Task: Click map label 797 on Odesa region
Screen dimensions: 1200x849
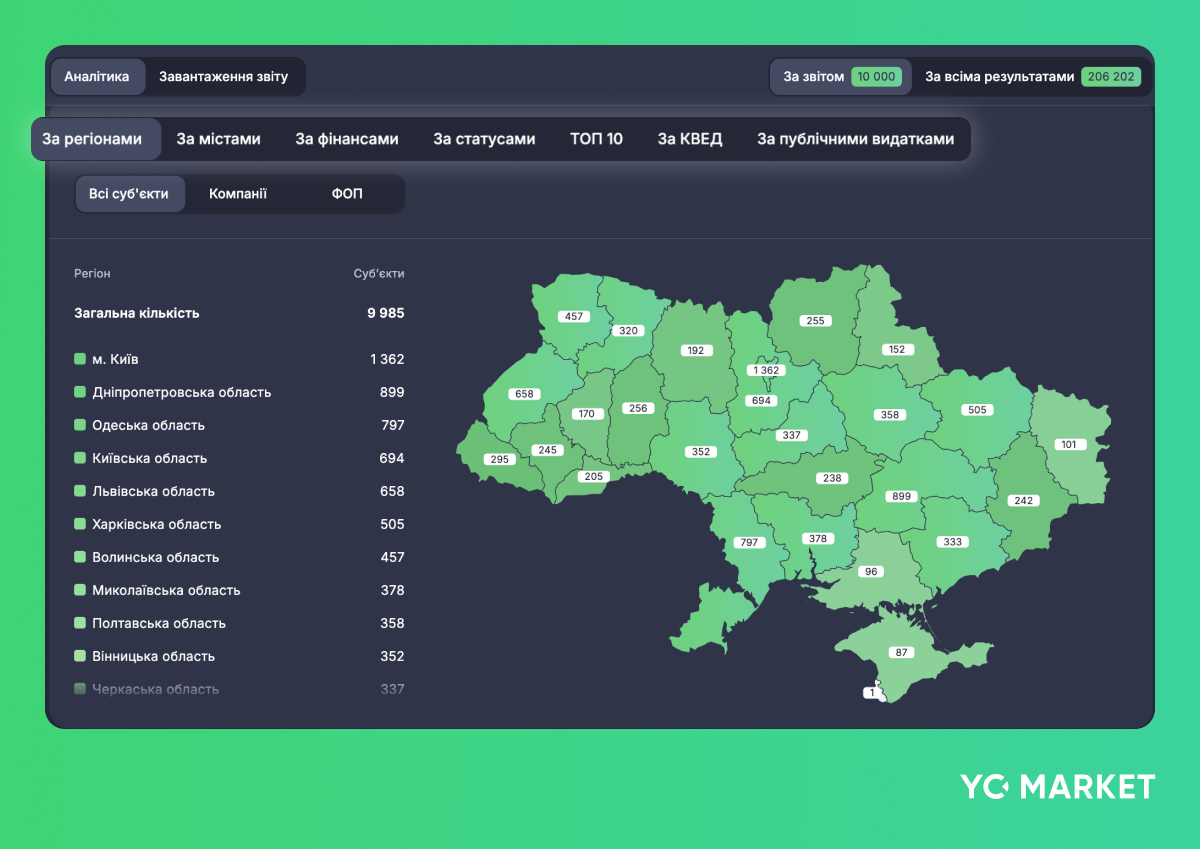Action: pos(748,543)
